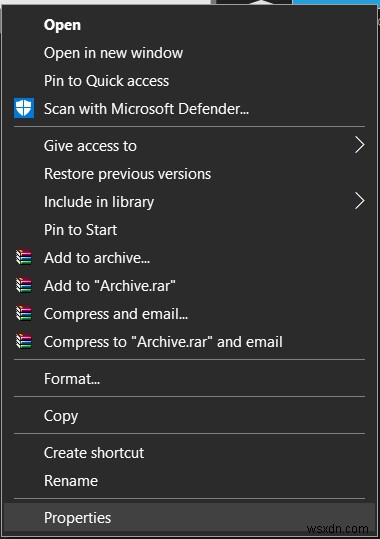
Task: Click the WinRAR icon beside Add to archive
Action: [24, 257]
